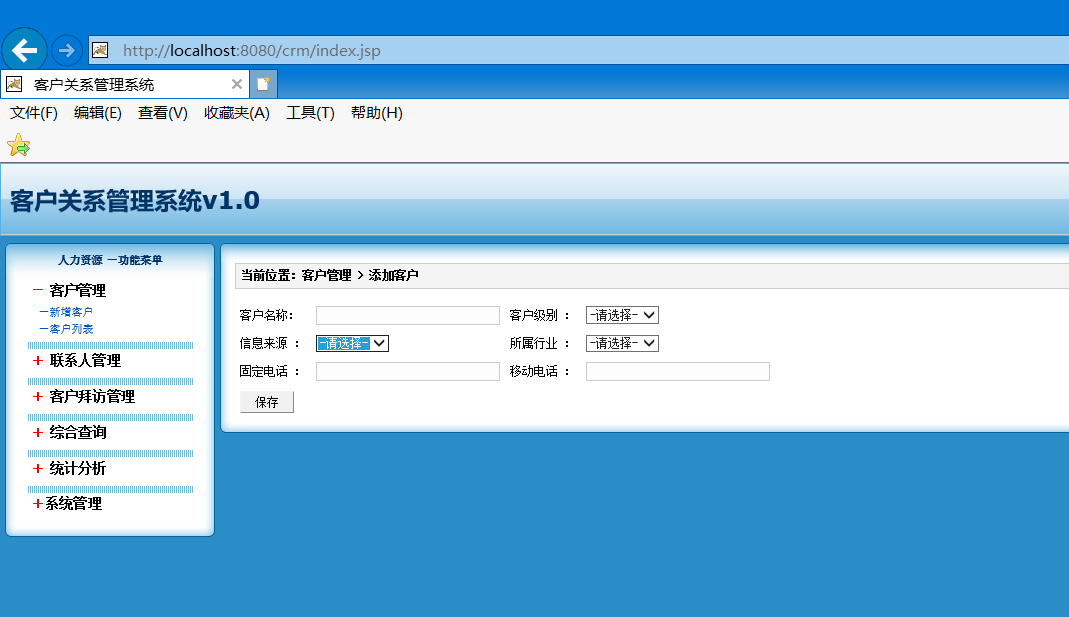The height and width of the screenshot is (617, 1069).
Task: Click the 当前位置: 客户管理 > 添加客户 breadcrumb
Action: tap(329, 275)
